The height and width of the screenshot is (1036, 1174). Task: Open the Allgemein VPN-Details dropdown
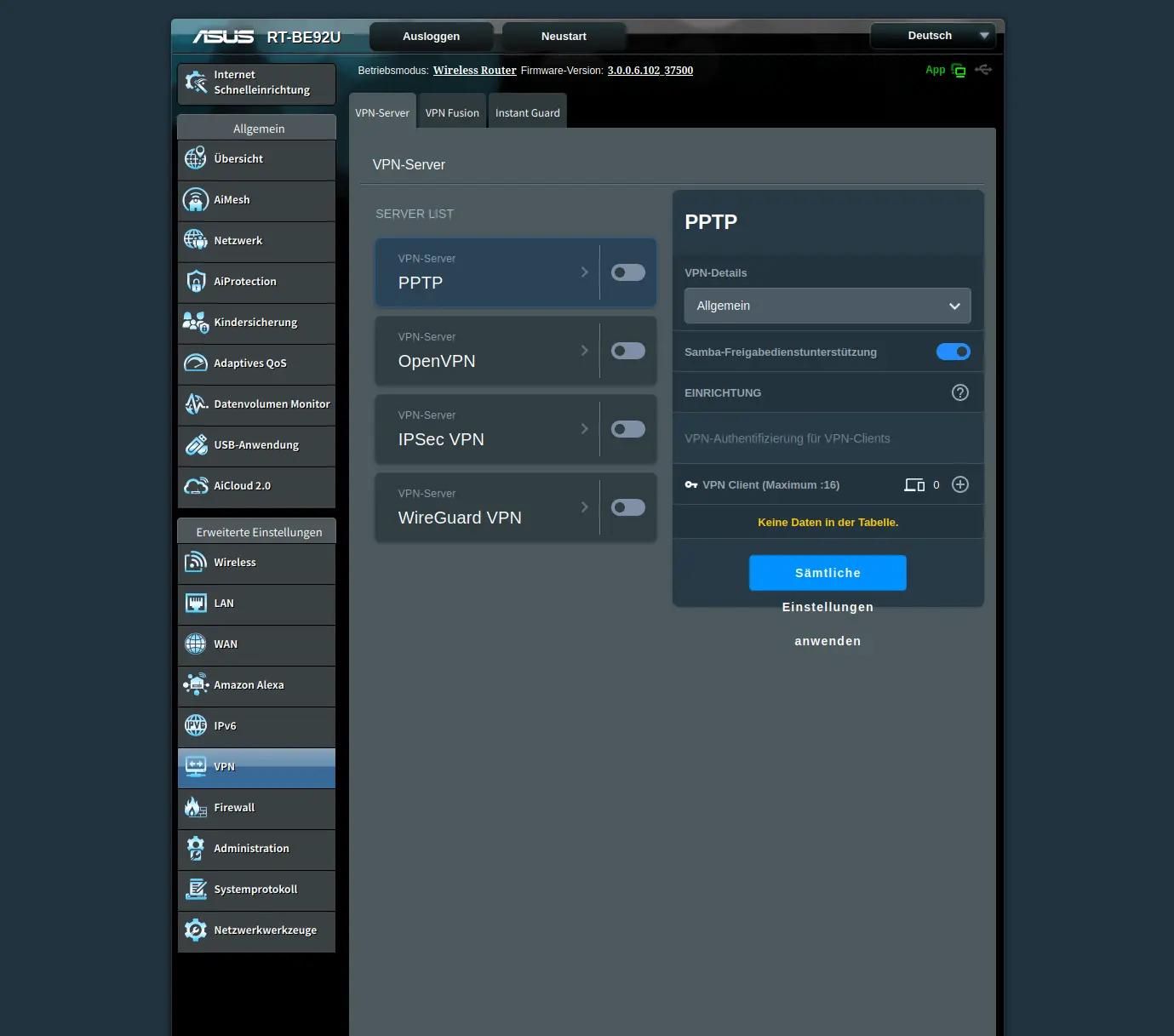click(827, 306)
